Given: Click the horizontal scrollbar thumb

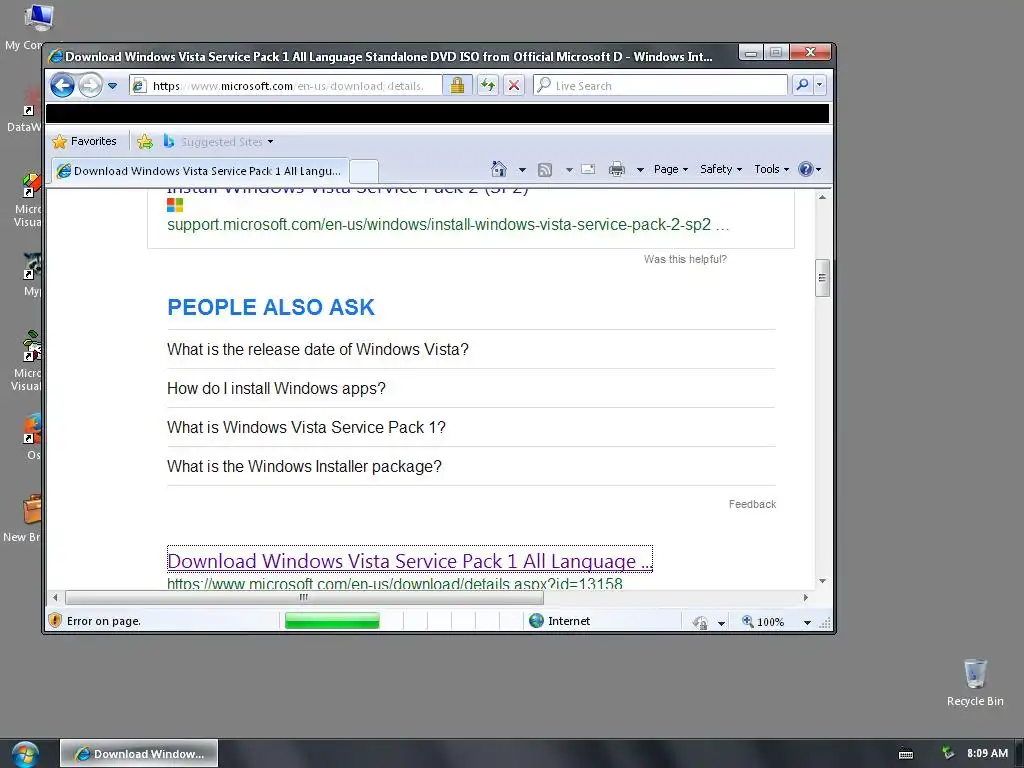Looking at the screenshot, I should 304,597.
